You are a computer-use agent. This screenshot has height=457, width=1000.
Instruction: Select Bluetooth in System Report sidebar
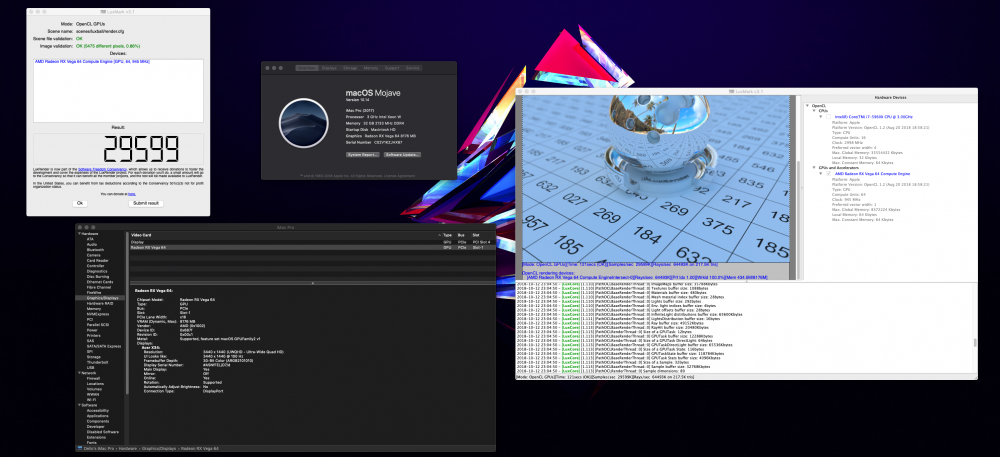[x=95, y=250]
